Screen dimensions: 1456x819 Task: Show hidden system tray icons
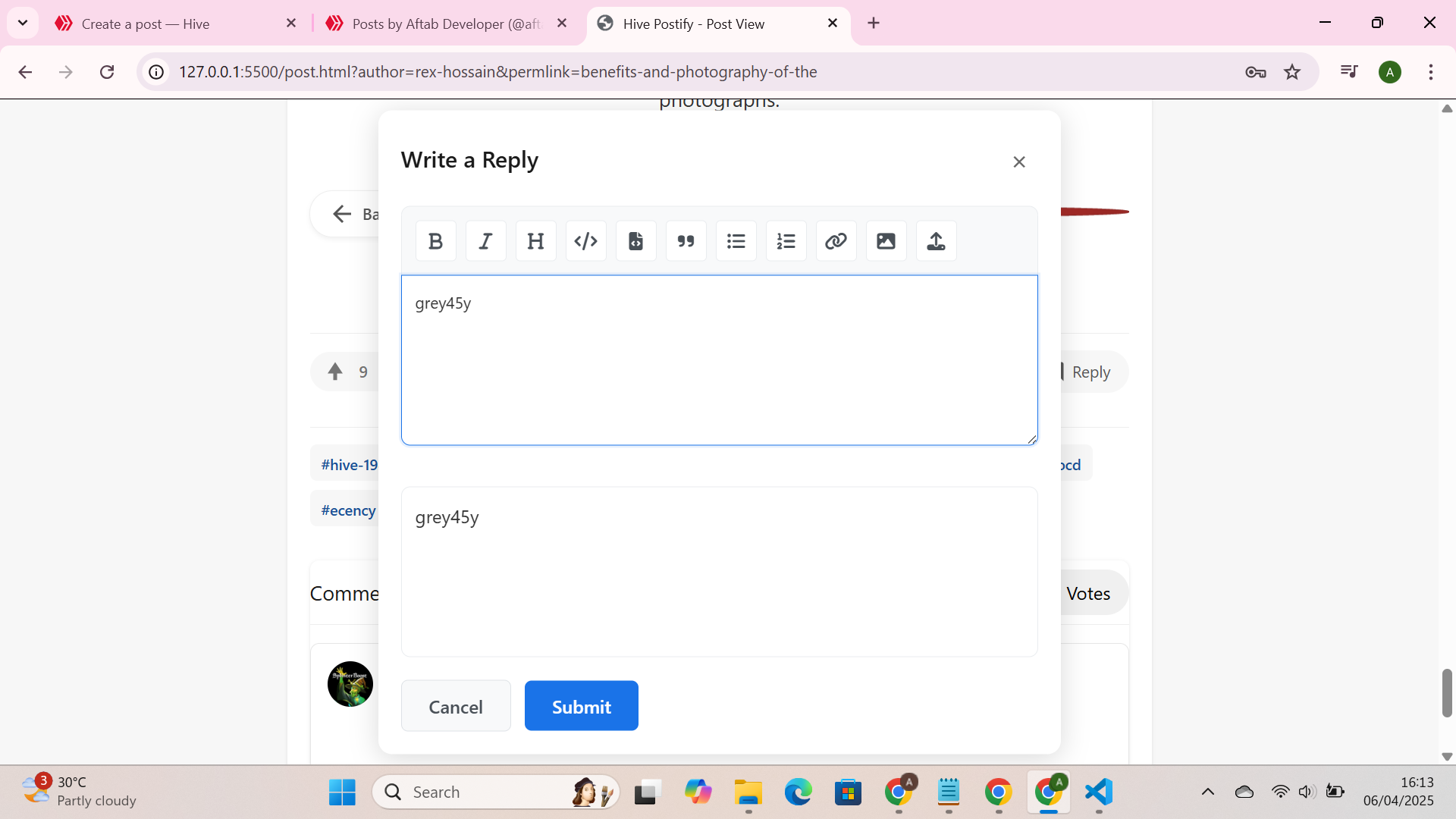pos(1208,792)
